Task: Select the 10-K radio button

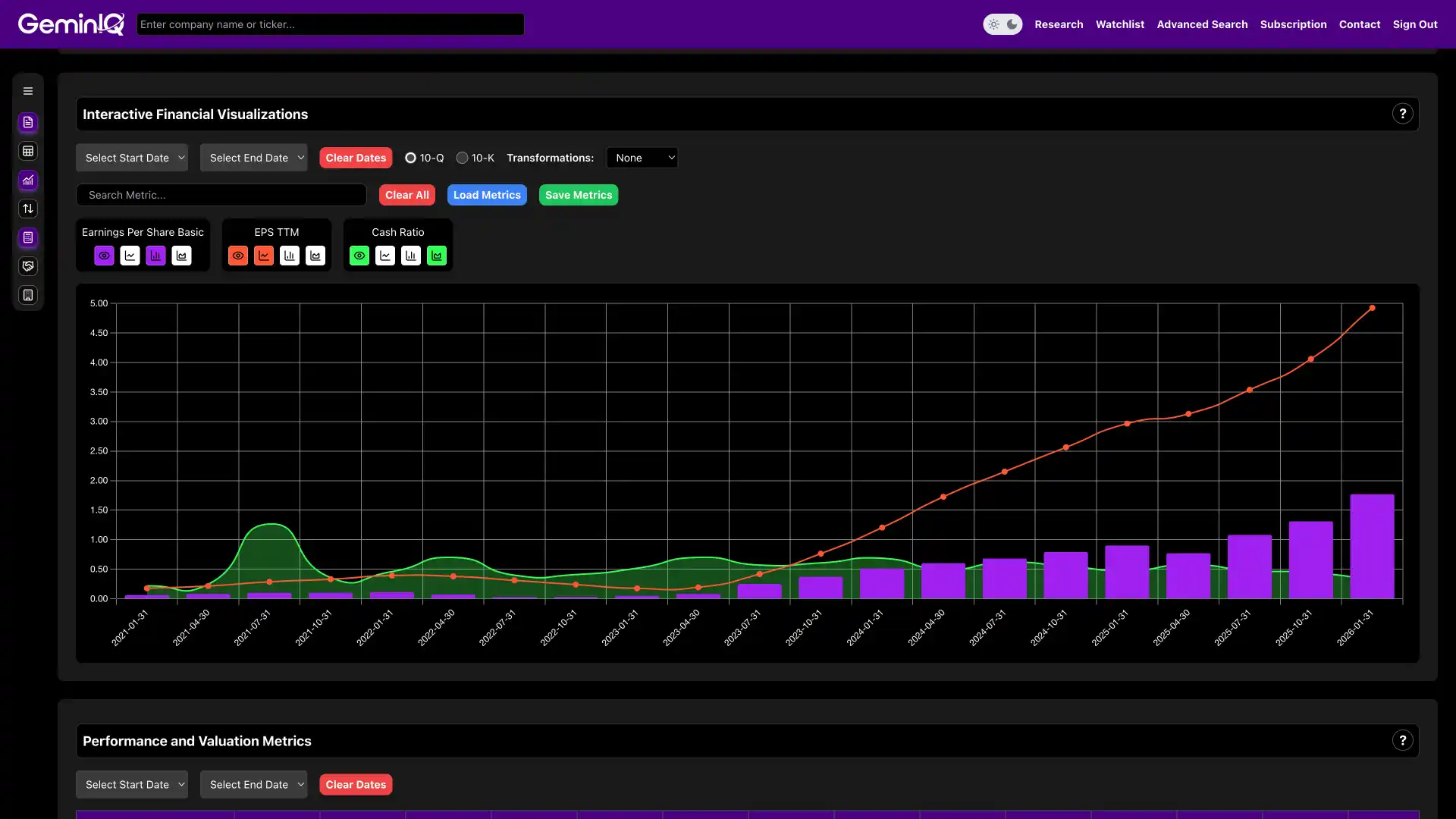Action: pos(463,158)
